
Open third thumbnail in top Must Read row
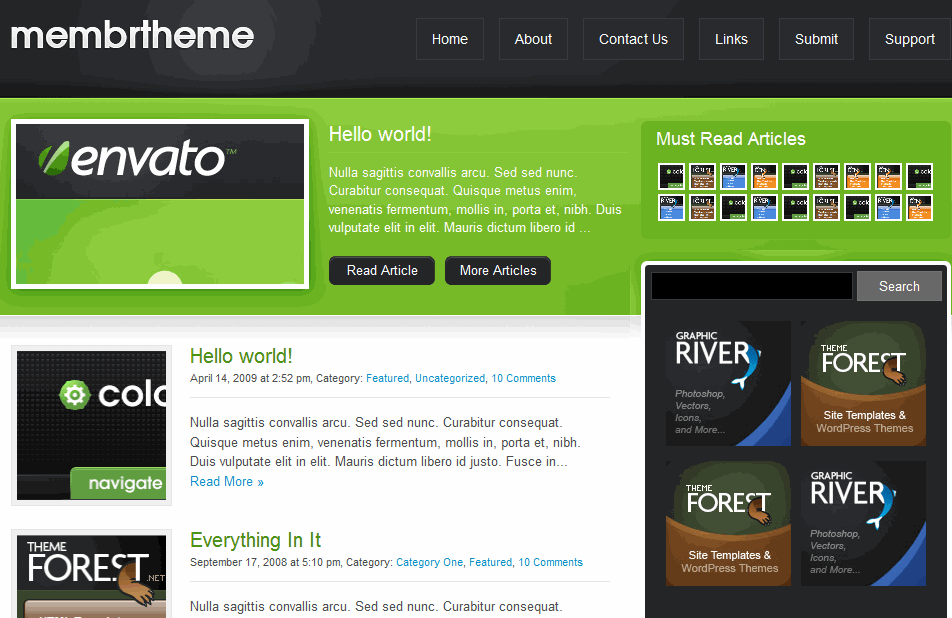click(x=733, y=177)
